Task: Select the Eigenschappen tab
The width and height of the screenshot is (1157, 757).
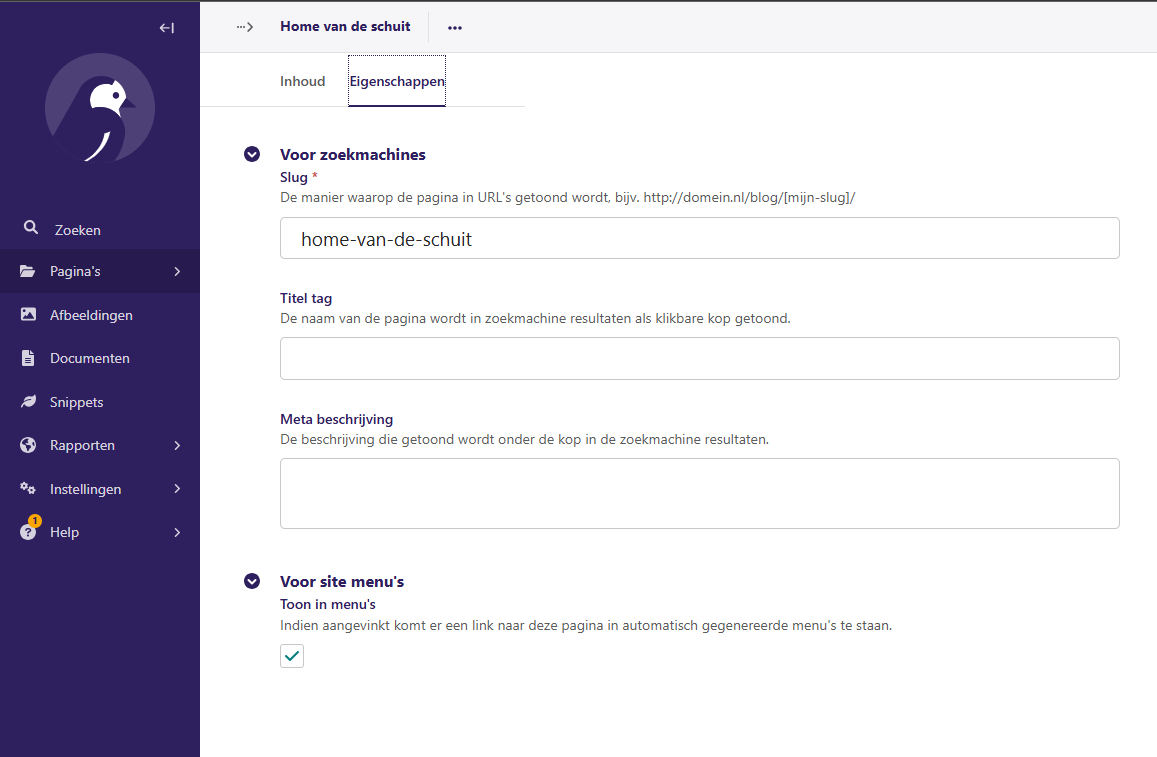Action: [396, 80]
